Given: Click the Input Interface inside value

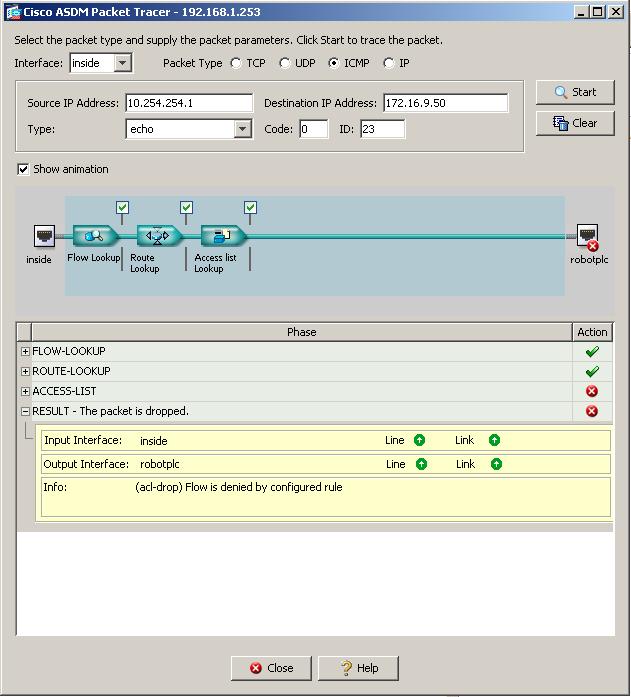Looking at the screenshot, I should (154, 441).
